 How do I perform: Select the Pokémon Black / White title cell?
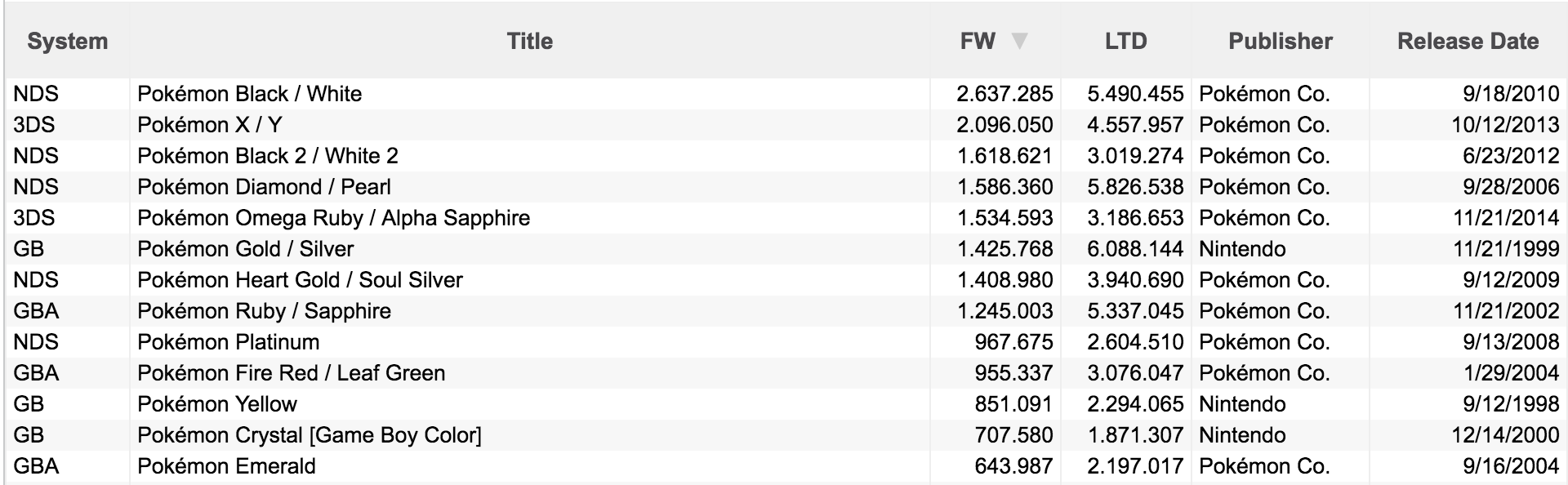tap(529, 94)
